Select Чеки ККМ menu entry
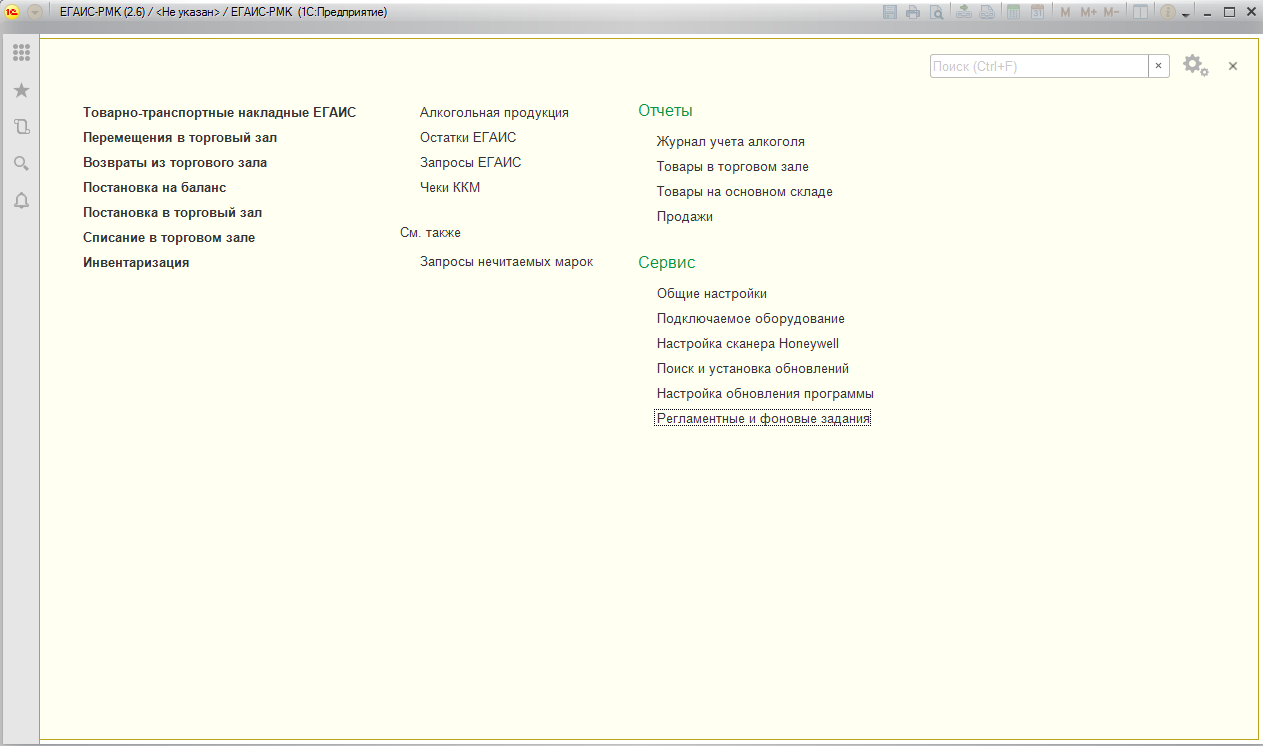1263x746 pixels. [449, 188]
